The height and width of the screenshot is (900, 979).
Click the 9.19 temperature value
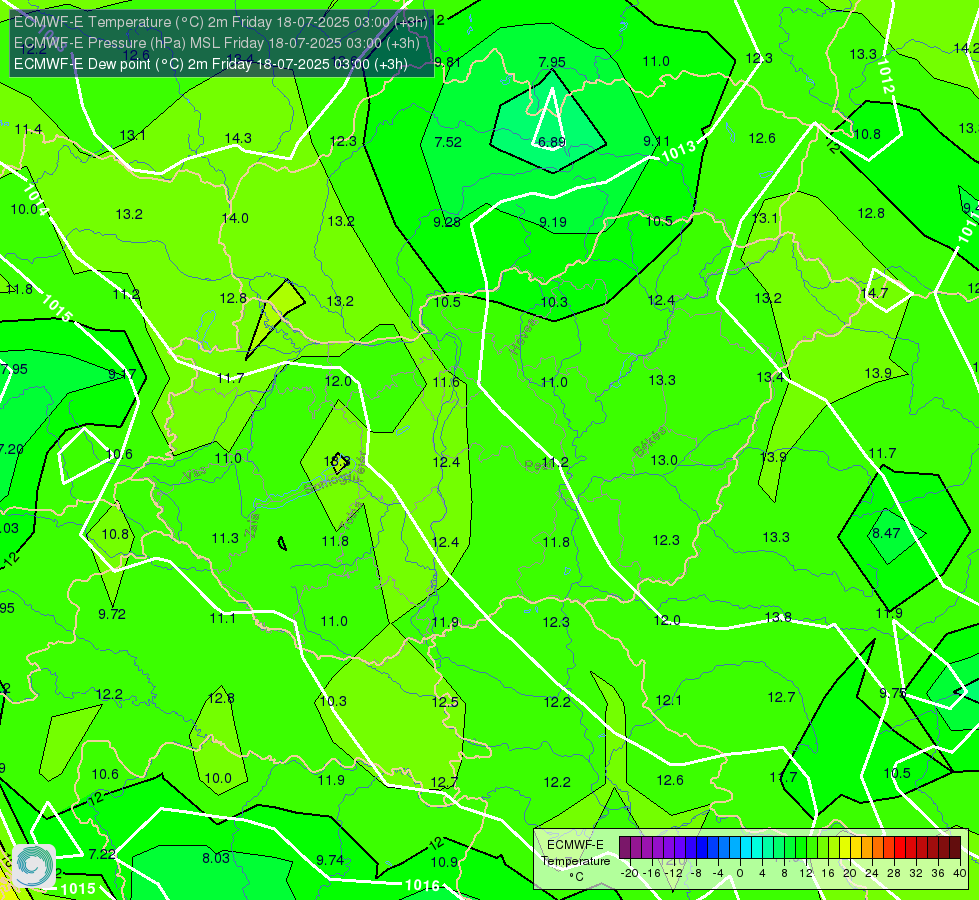(553, 222)
